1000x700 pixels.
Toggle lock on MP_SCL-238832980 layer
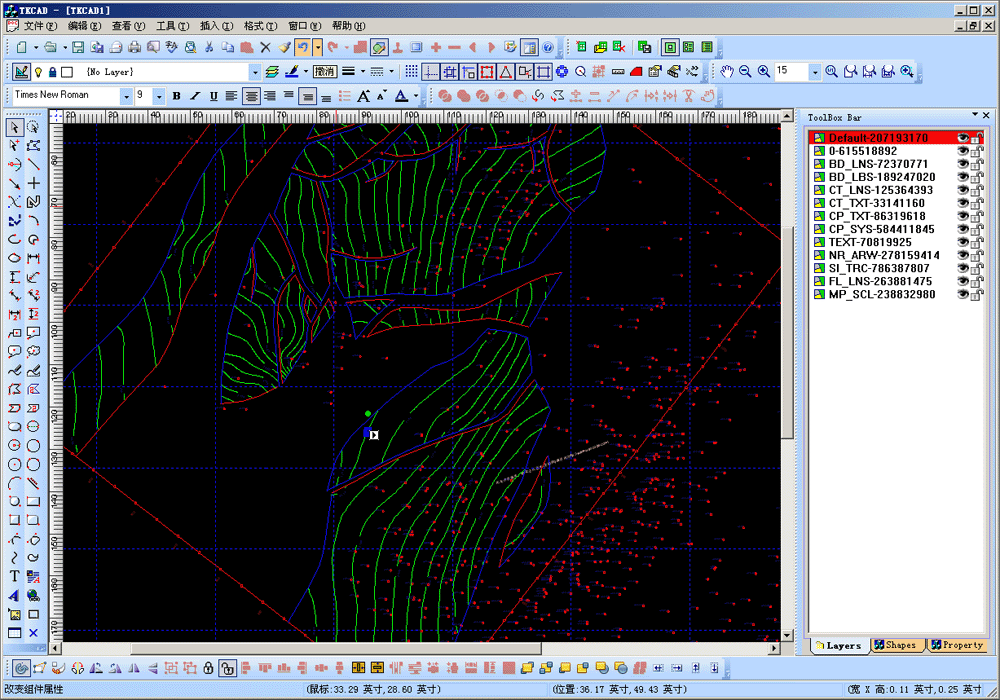(x=977, y=295)
